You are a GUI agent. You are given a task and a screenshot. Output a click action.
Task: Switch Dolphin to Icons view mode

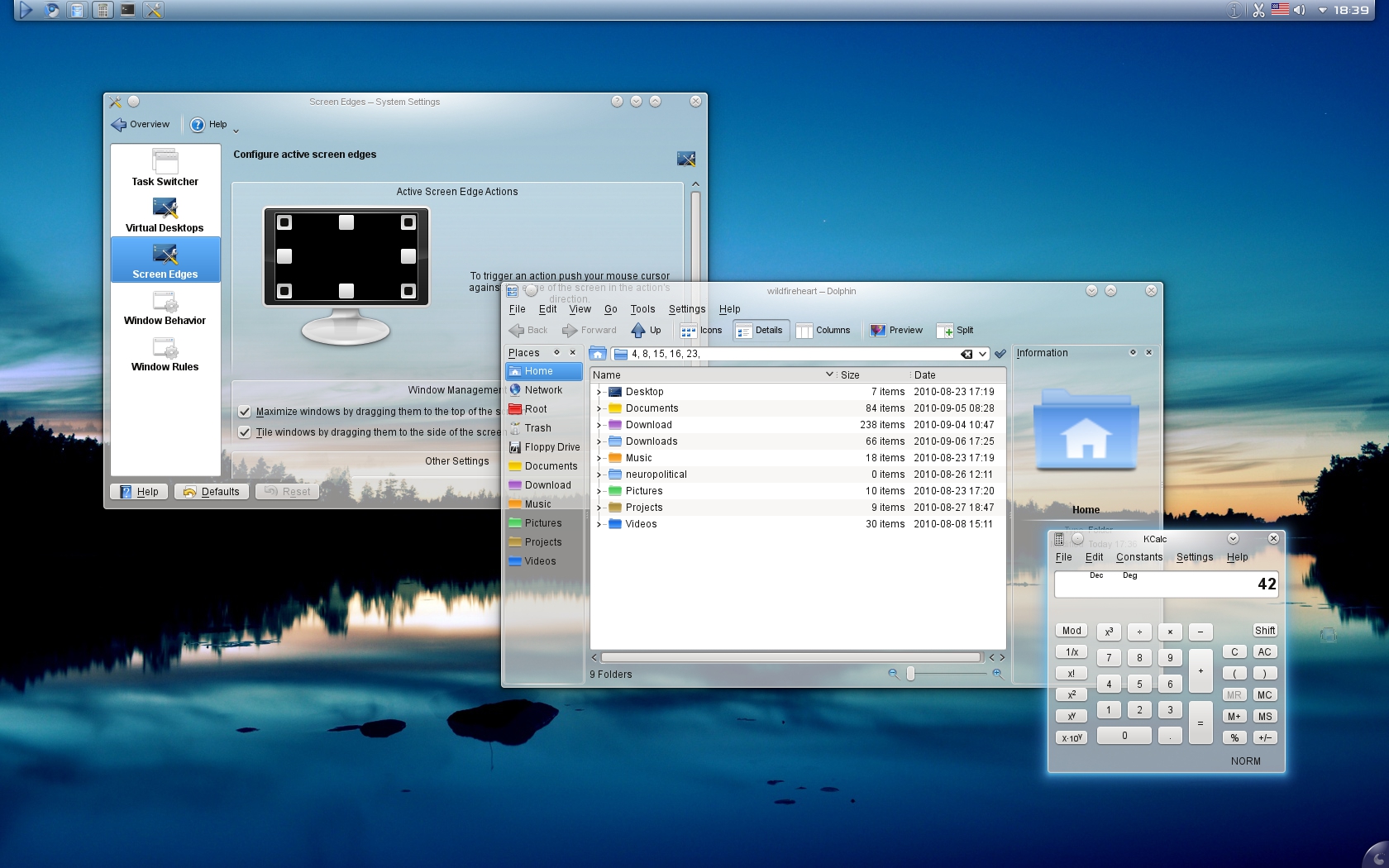[x=700, y=331]
